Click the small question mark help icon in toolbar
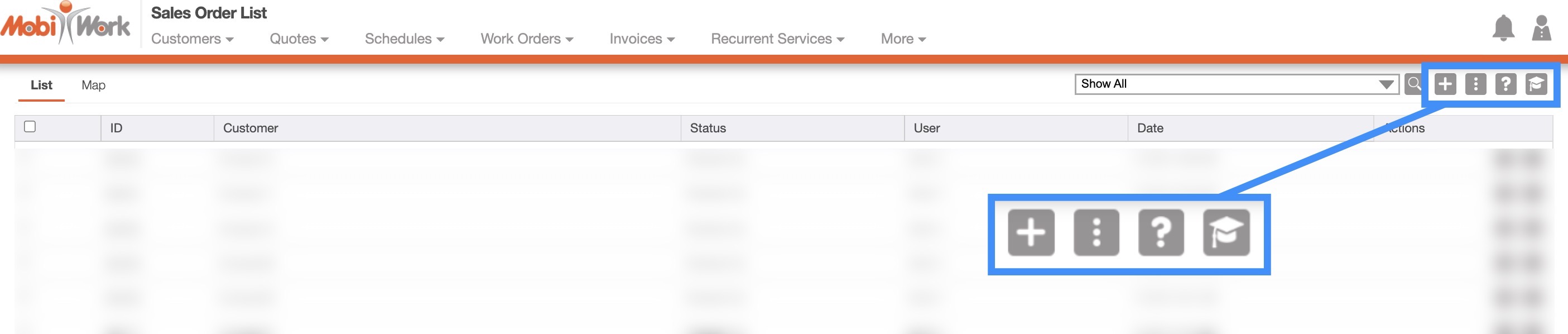Screen dimensions: 1568x334 [x=1506, y=84]
